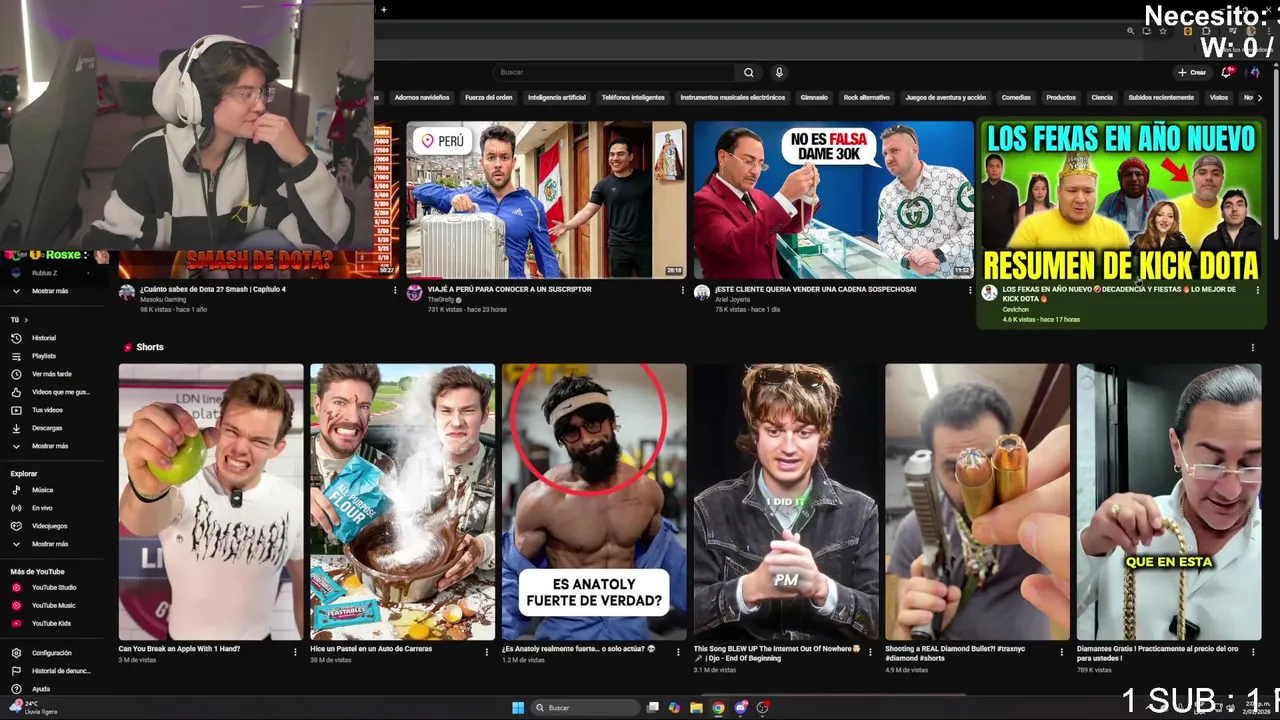The height and width of the screenshot is (720, 1280).
Task: Activate voice search microphone icon
Action: [x=779, y=72]
